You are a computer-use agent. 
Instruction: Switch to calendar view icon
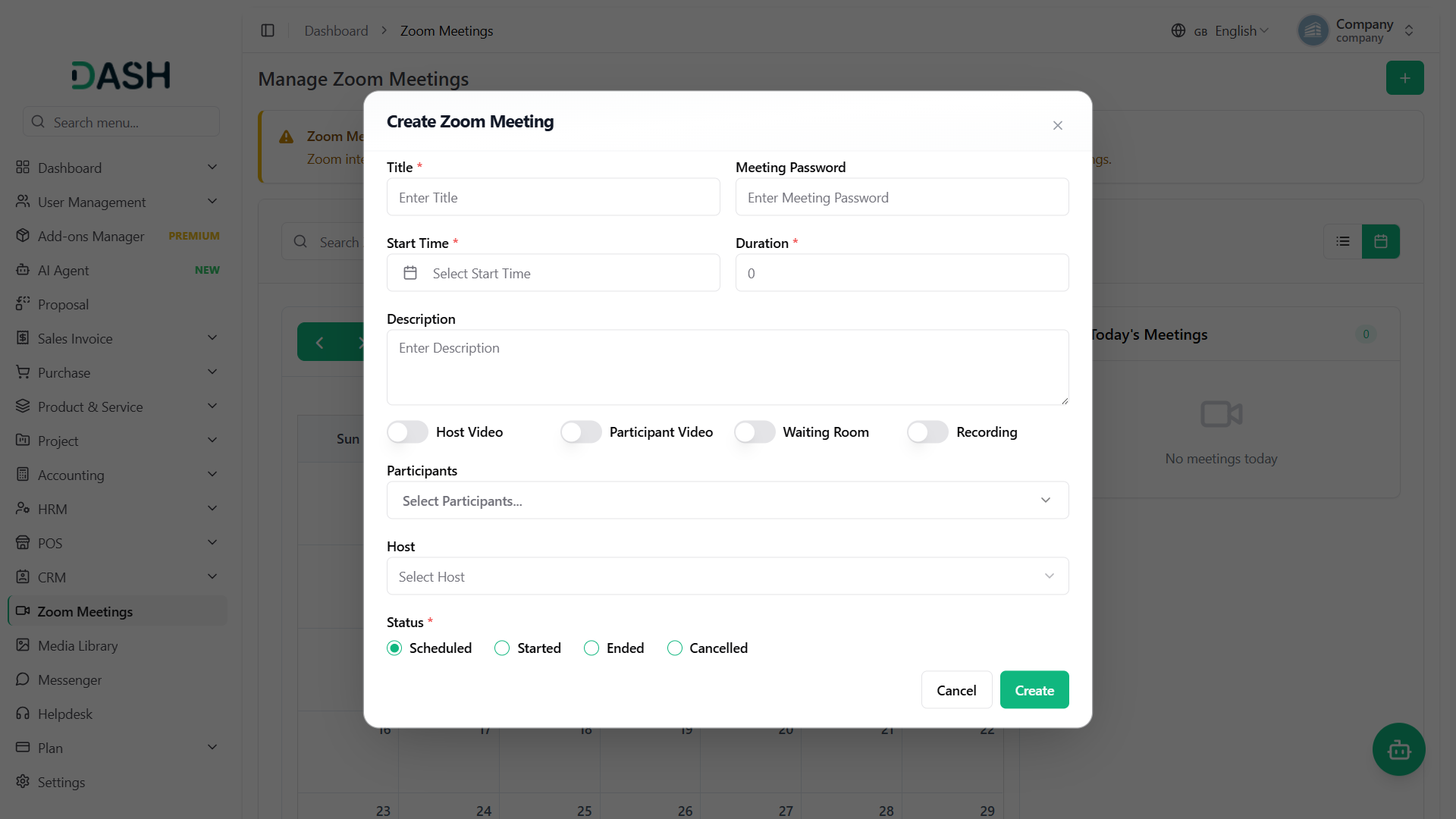pos(1381,241)
